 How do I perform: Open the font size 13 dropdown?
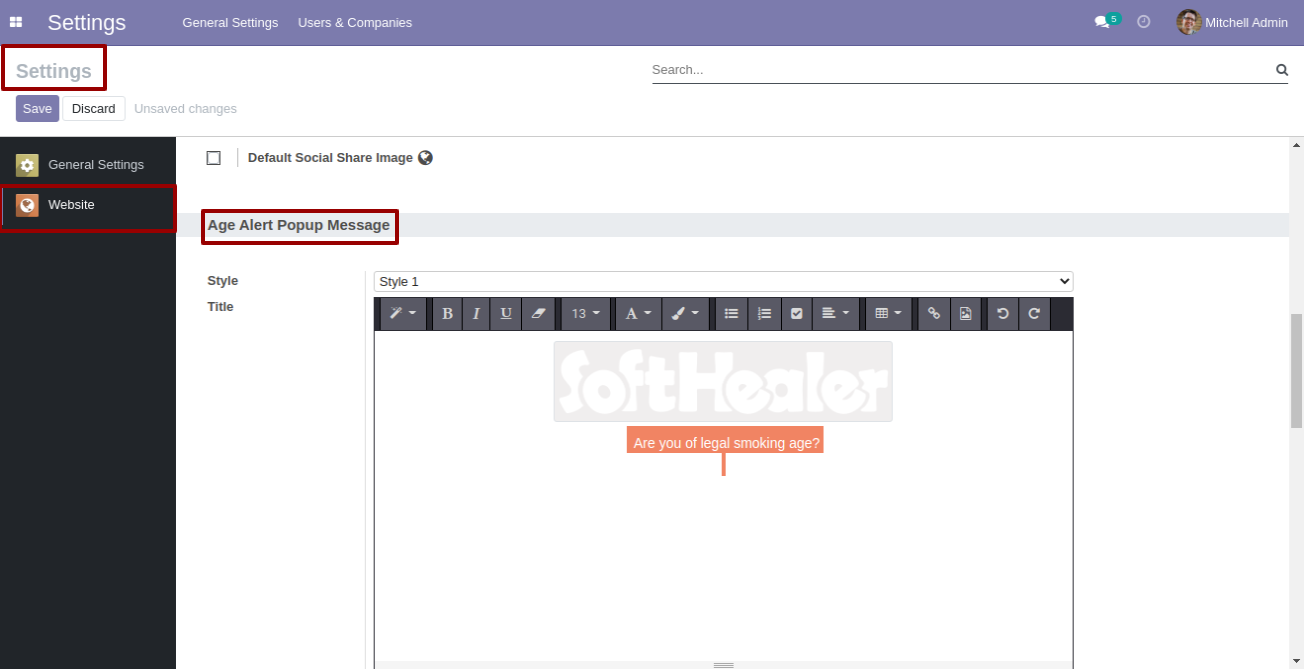586,314
